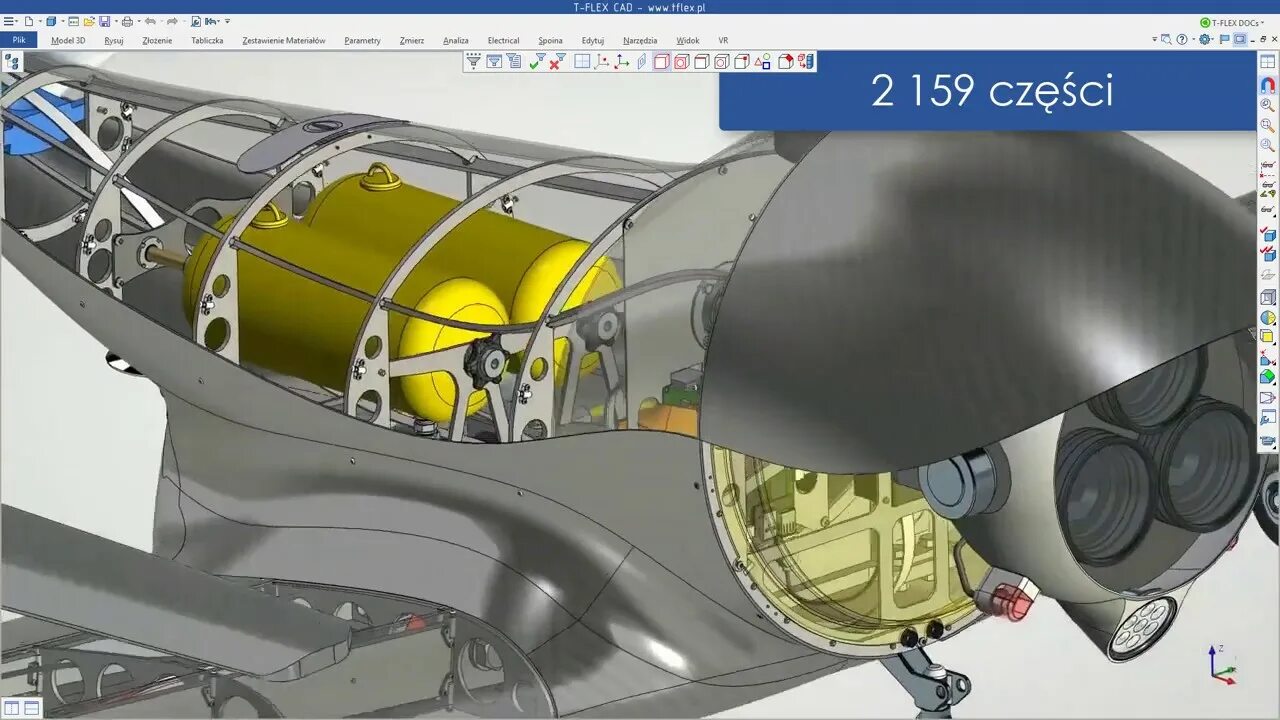Open the Narzędzia ribbon tab

[640, 41]
